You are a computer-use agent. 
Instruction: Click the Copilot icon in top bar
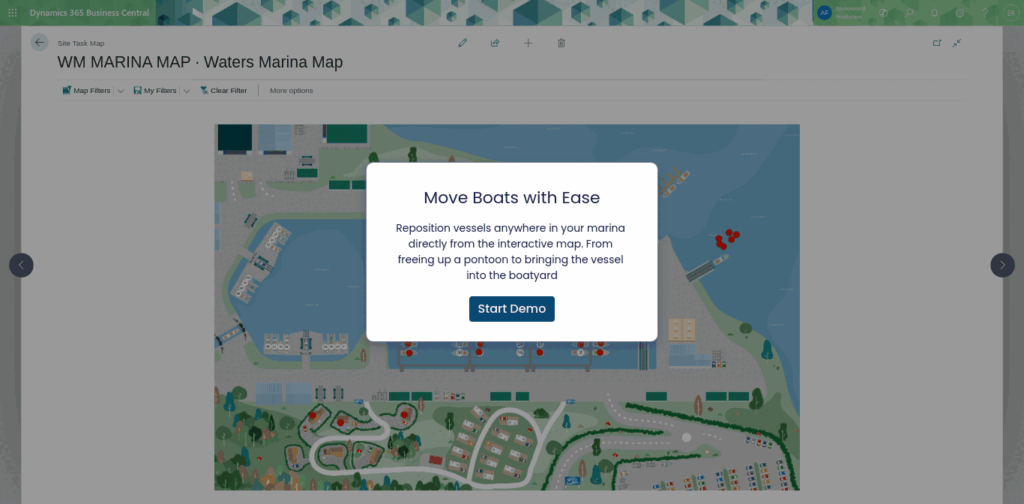click(883, 12)
